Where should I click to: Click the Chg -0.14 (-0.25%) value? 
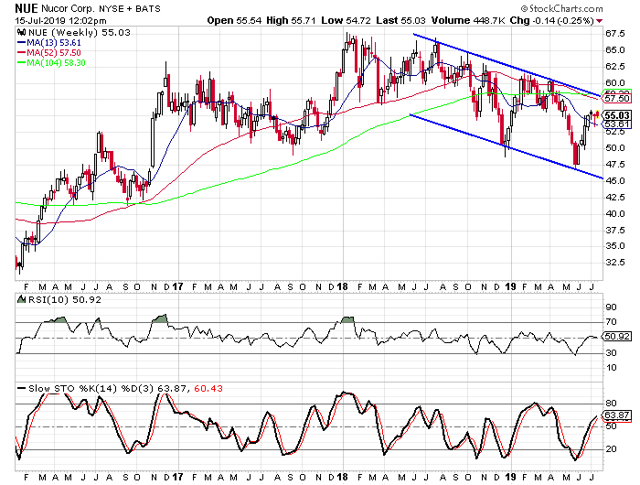[551, 20]
